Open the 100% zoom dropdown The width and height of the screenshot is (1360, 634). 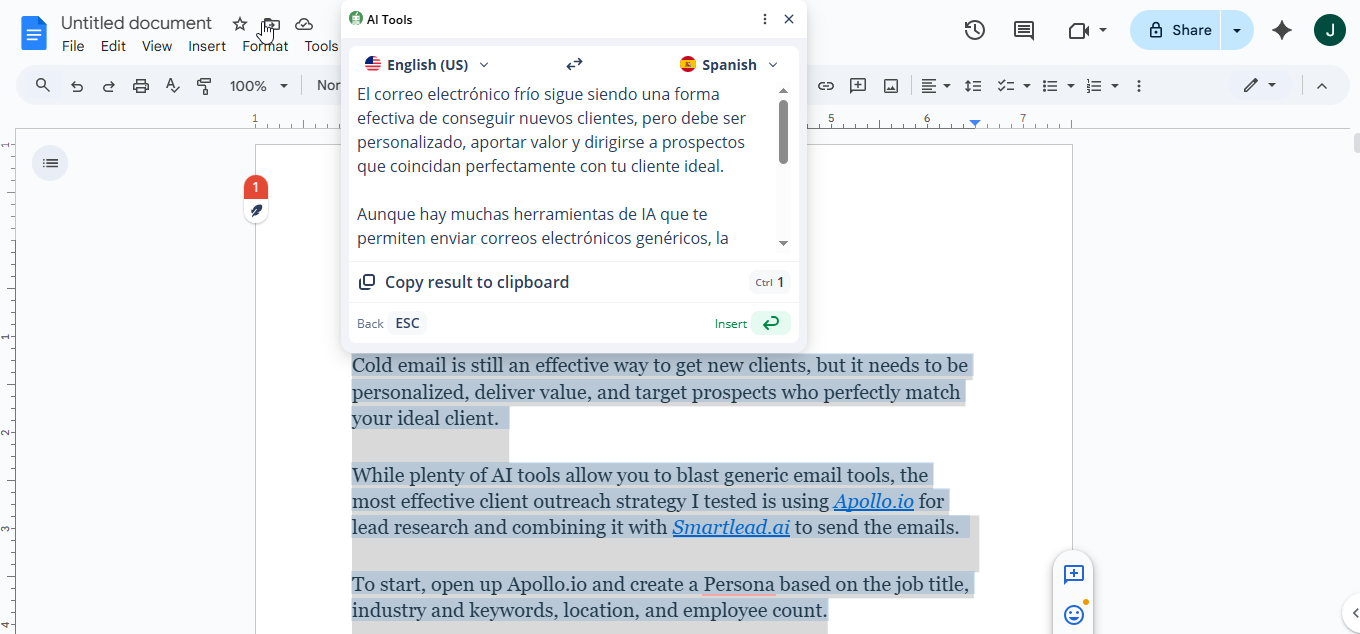258,86
